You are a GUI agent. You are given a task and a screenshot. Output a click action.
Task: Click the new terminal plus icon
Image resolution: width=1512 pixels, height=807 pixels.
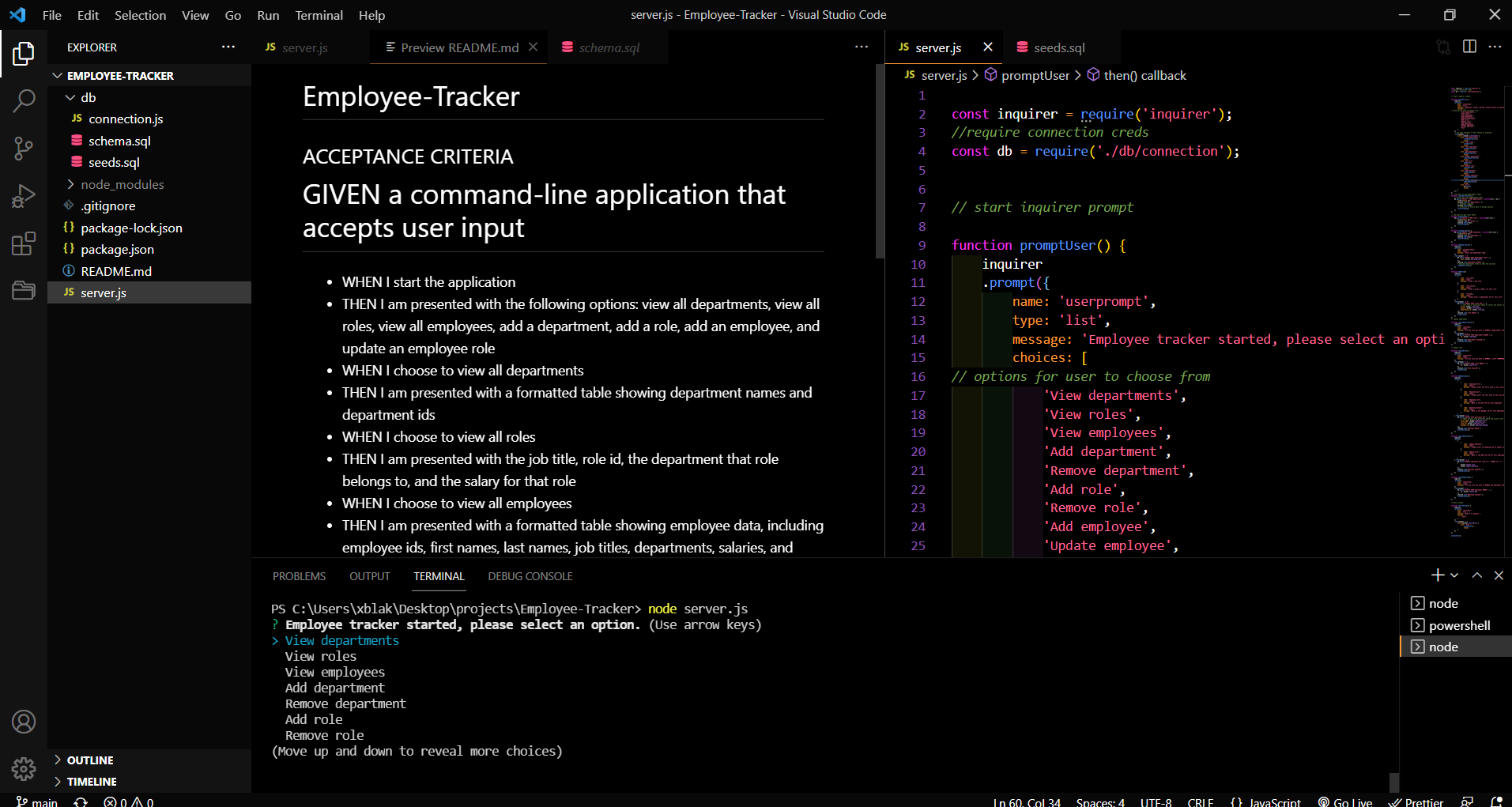[1438, 575]
